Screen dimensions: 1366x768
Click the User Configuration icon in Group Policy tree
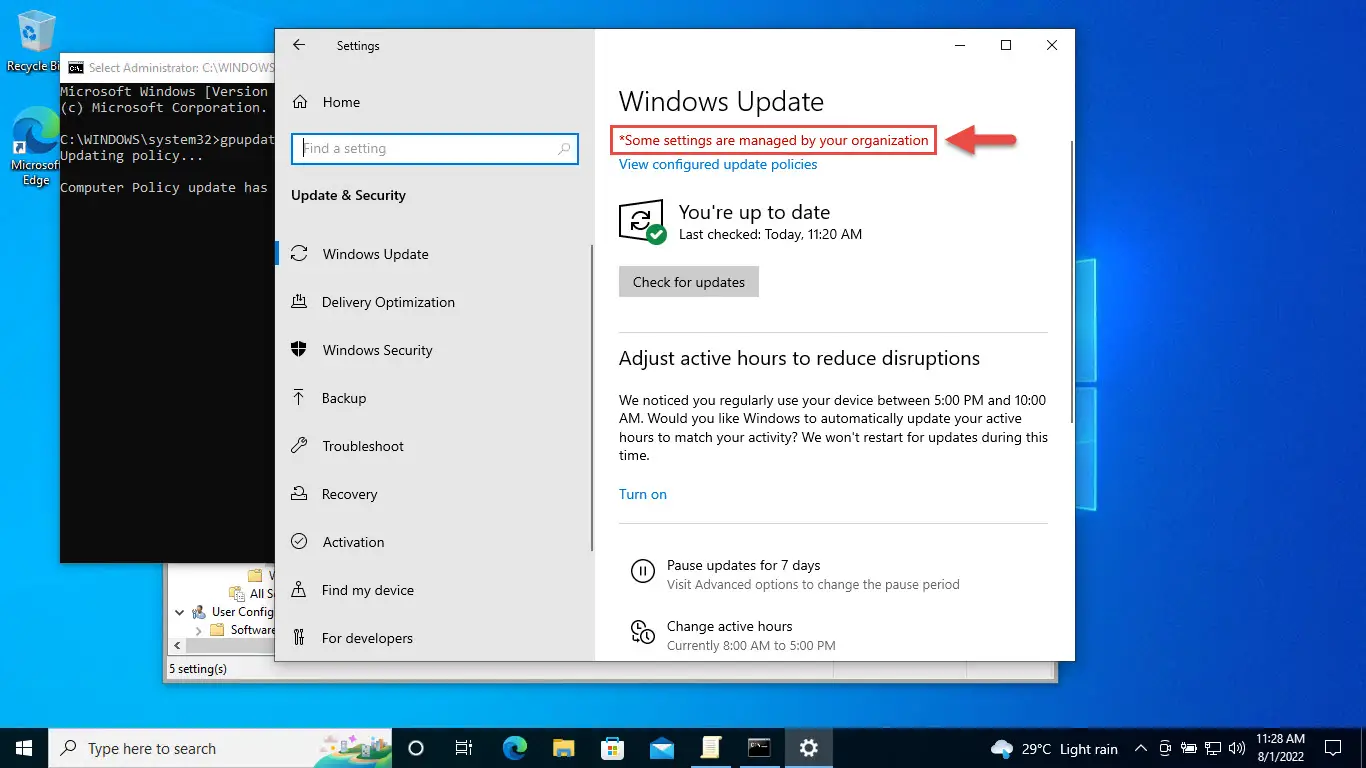click(198, 612)
